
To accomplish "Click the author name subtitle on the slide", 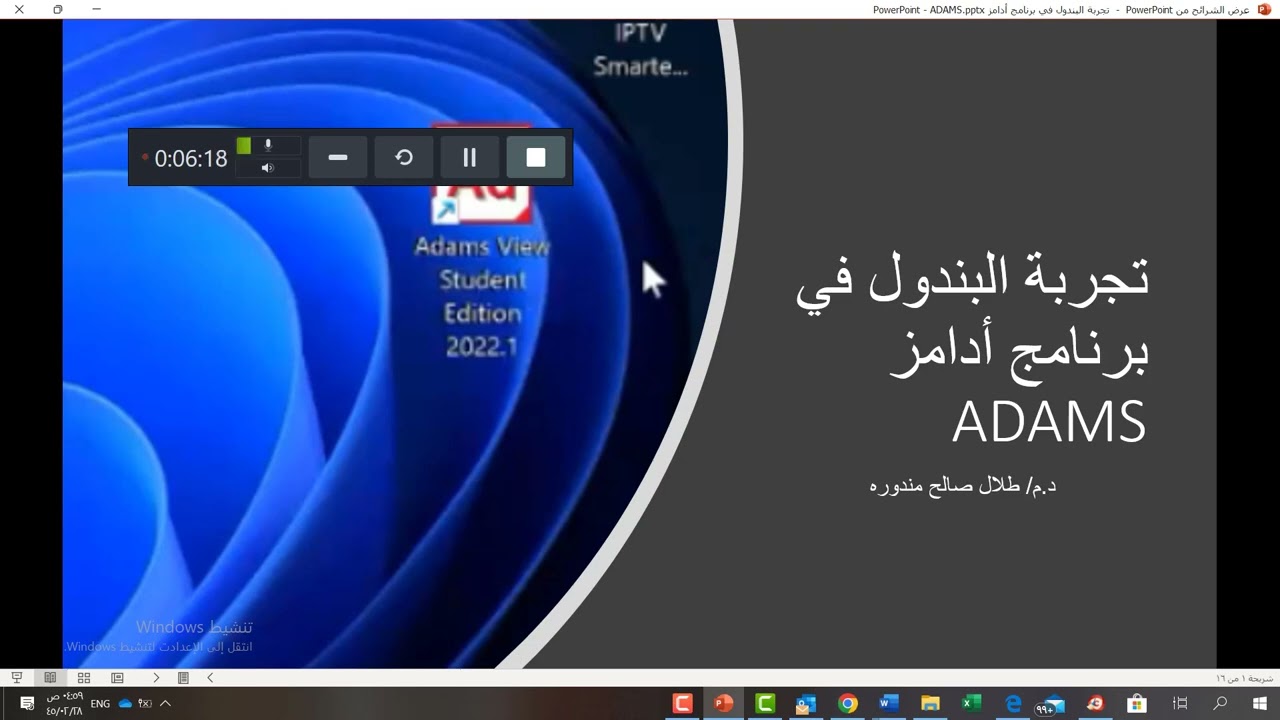I will (963, 486).
